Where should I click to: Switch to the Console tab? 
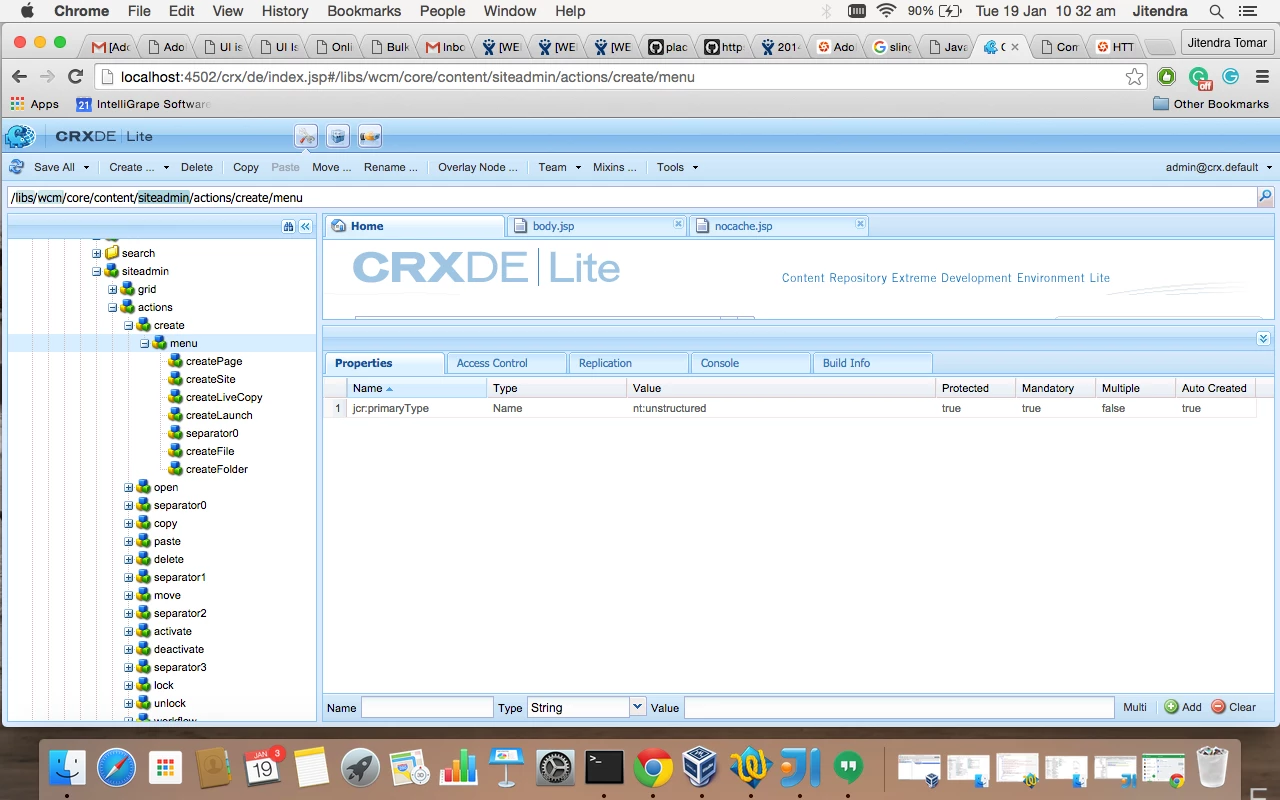point(750,363)
